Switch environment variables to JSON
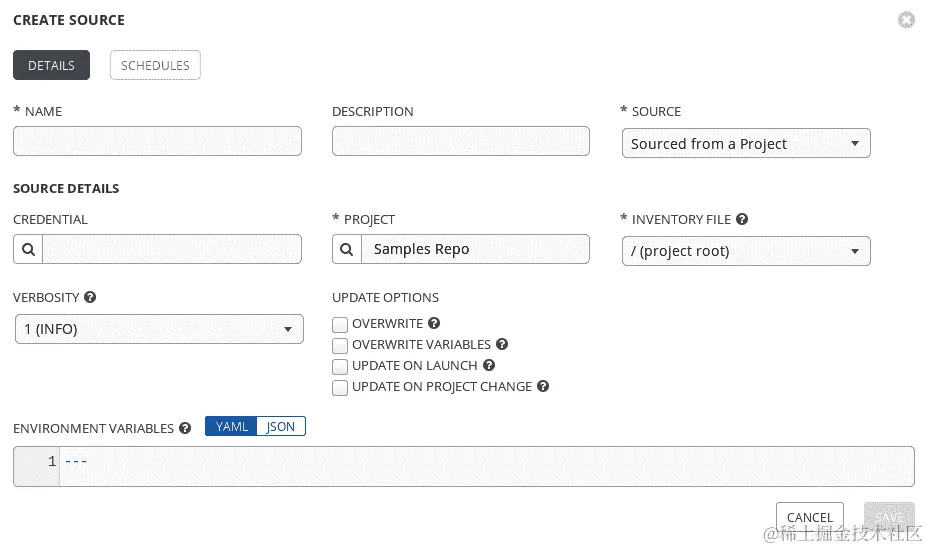929x550 pixels. click(281, 427)
